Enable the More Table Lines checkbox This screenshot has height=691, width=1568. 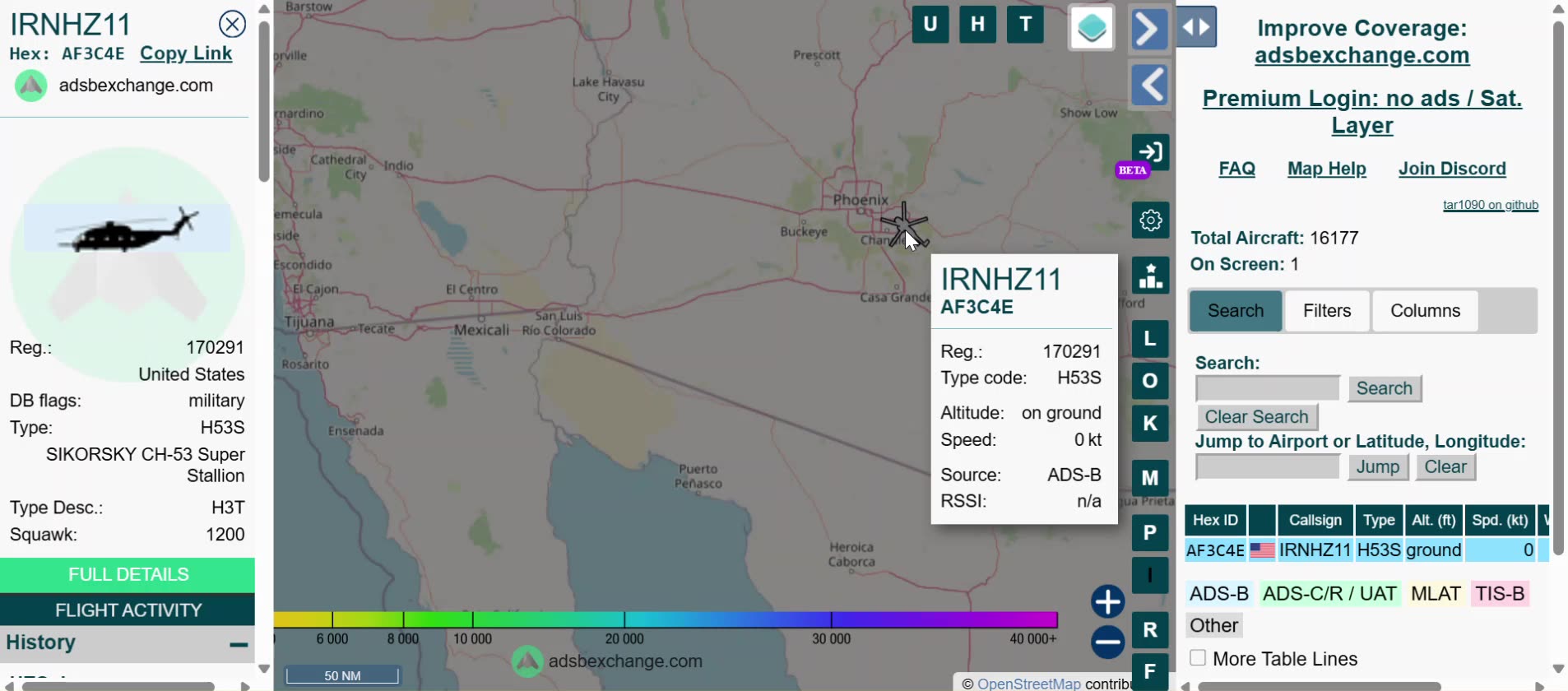click(x=1198, y=658)
